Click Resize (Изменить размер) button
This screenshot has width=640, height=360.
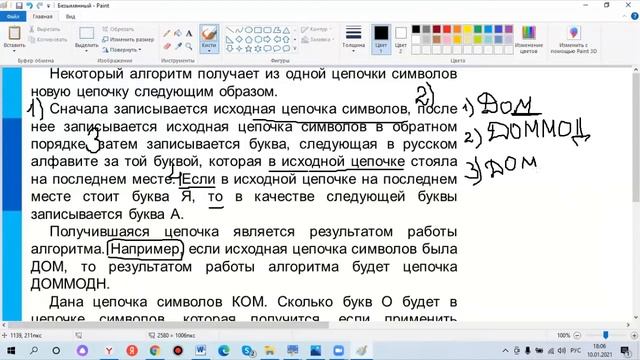(x=128, y=40)
